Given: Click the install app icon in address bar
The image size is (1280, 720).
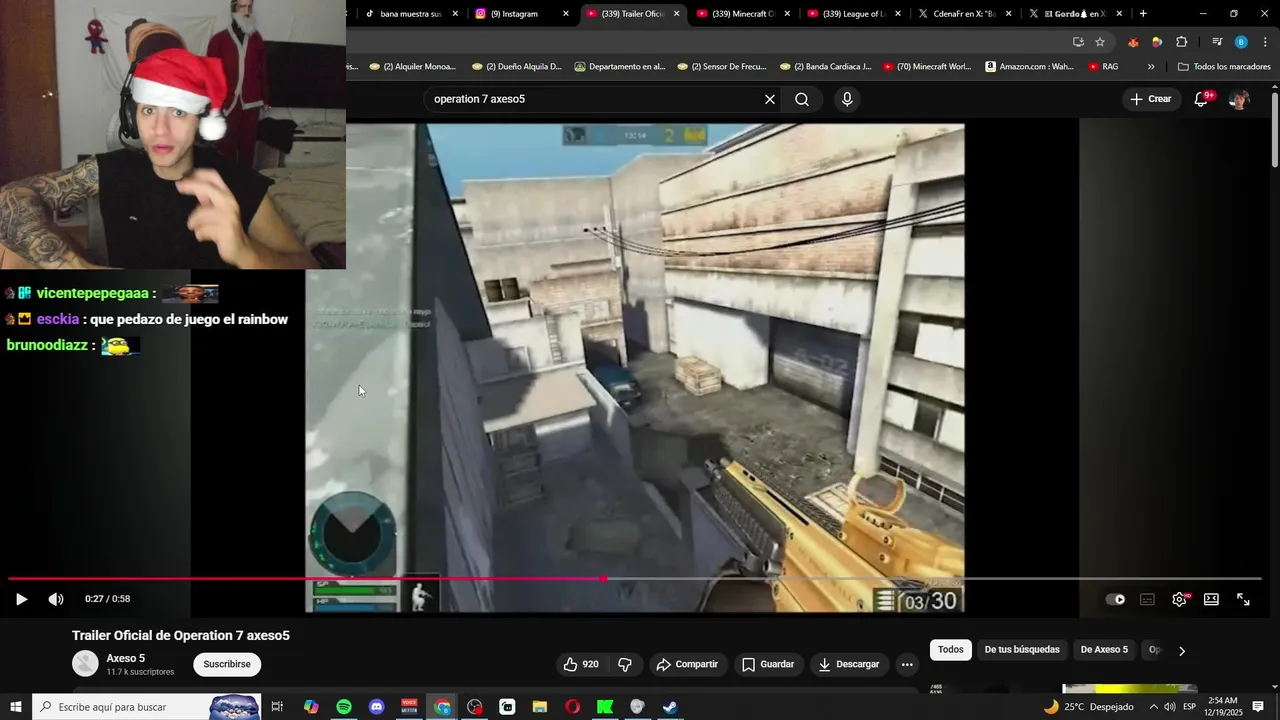Looking at the screenshot, I should [x=1078, y=42].
